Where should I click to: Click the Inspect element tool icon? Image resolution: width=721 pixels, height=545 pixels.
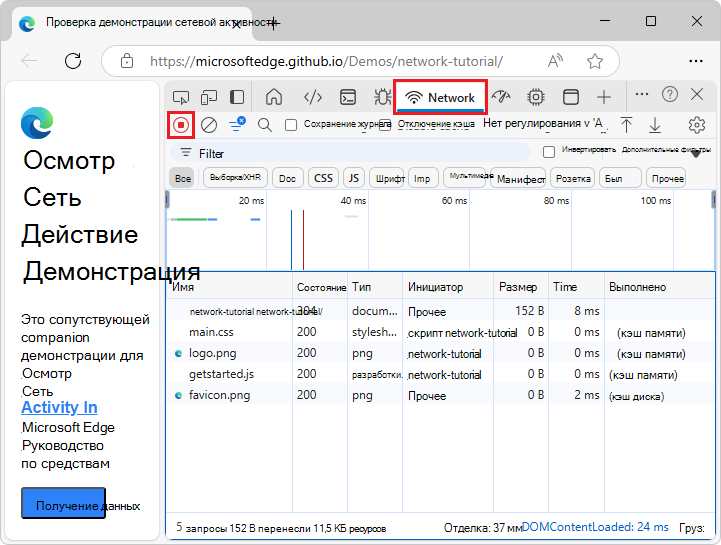point(181,97)
